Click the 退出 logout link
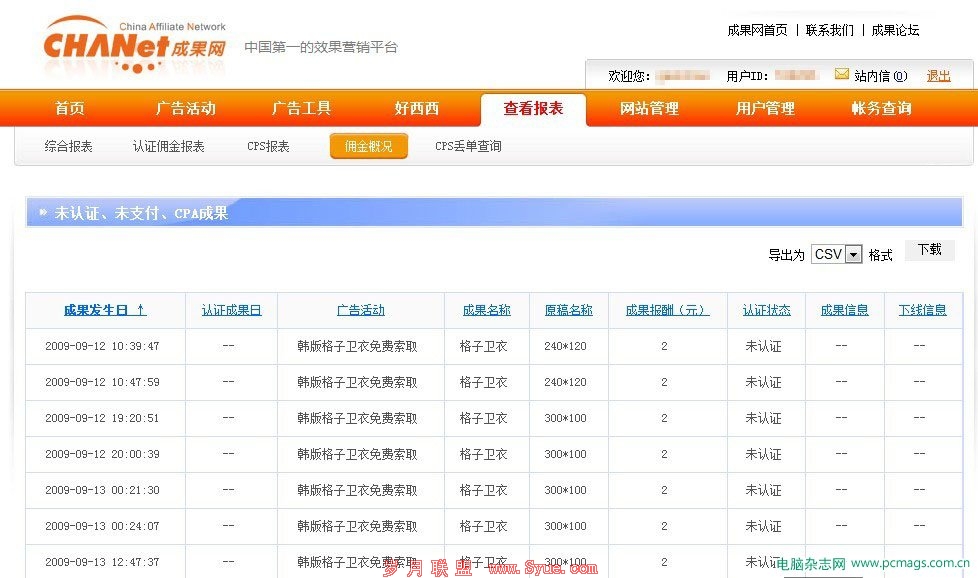This screenshot has height=578, width=978. click(938, 76)
